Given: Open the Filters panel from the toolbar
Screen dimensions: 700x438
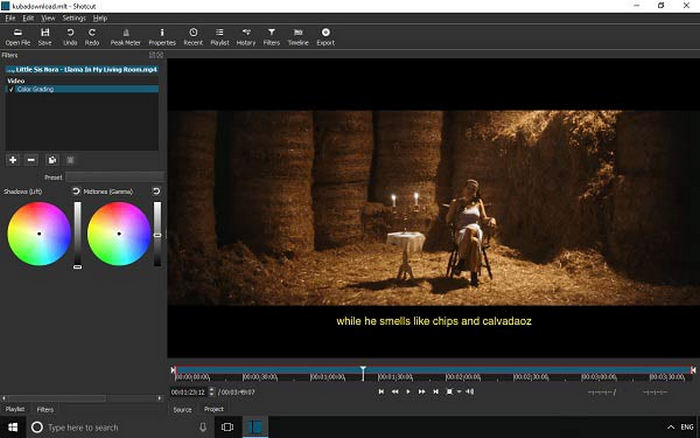Looking at the screenshot, I should click(271, 37).
